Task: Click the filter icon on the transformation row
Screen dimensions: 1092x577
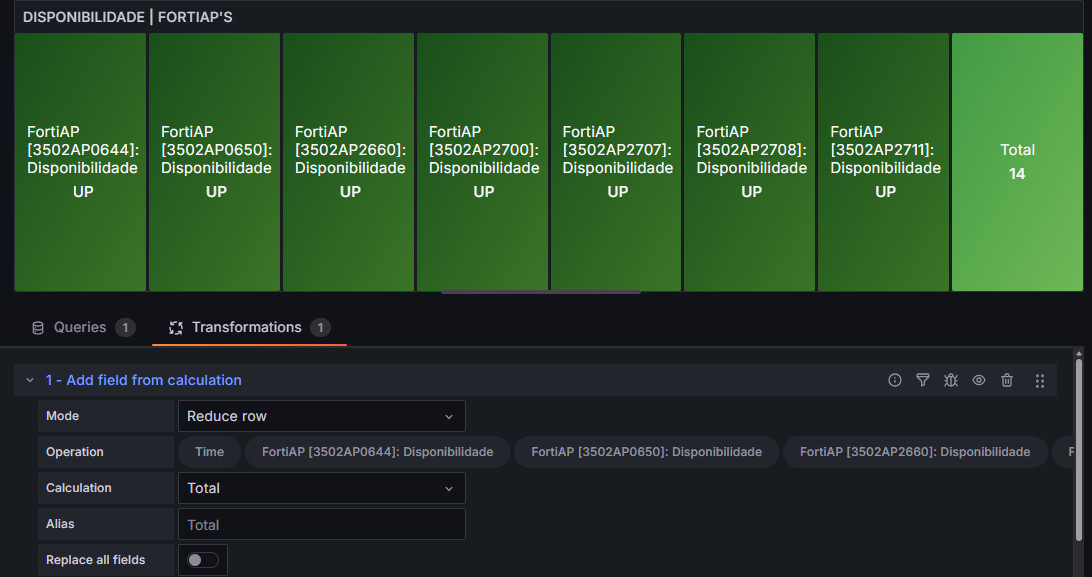Action: pos(923,380)
